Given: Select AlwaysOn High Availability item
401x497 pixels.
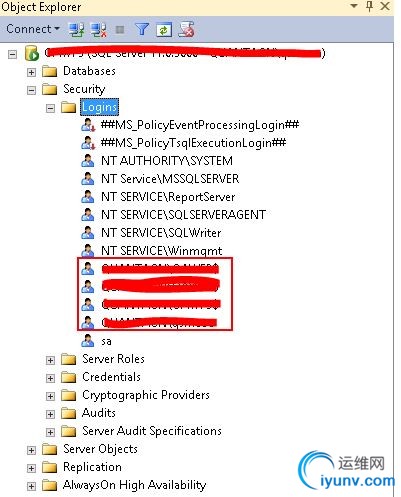Looking at the screenshot, I should [134, 485].
